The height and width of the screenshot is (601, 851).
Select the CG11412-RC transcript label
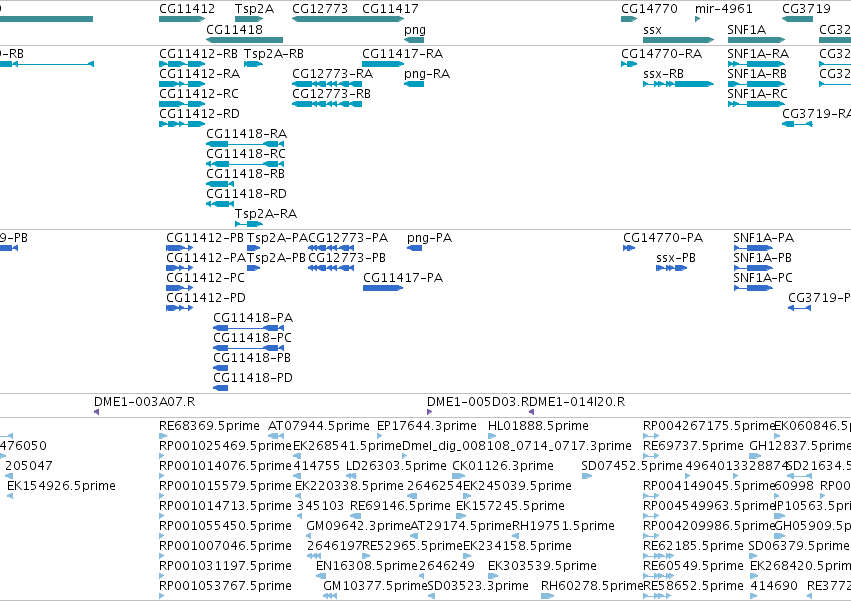[199, 94]
